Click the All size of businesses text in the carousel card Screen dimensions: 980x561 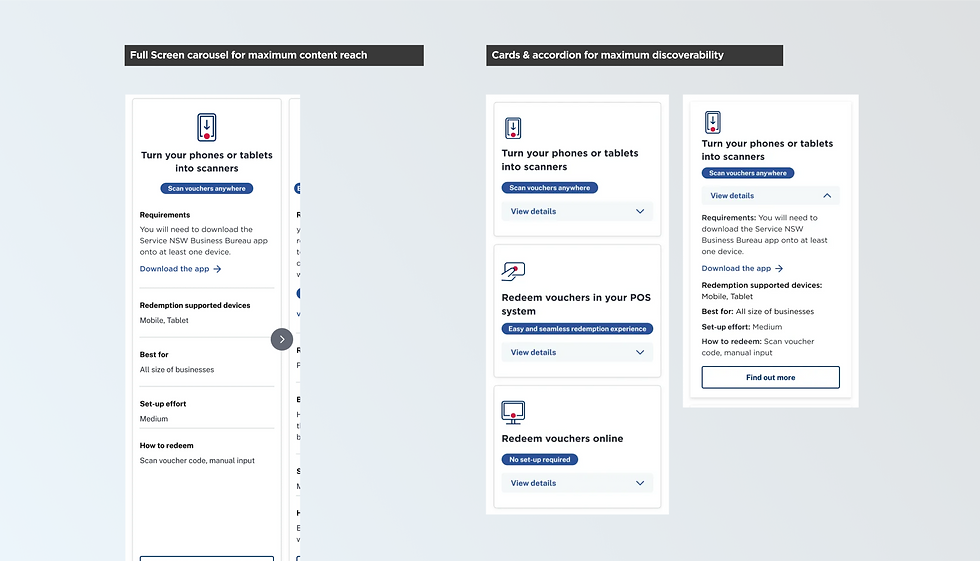click(176, 370)
